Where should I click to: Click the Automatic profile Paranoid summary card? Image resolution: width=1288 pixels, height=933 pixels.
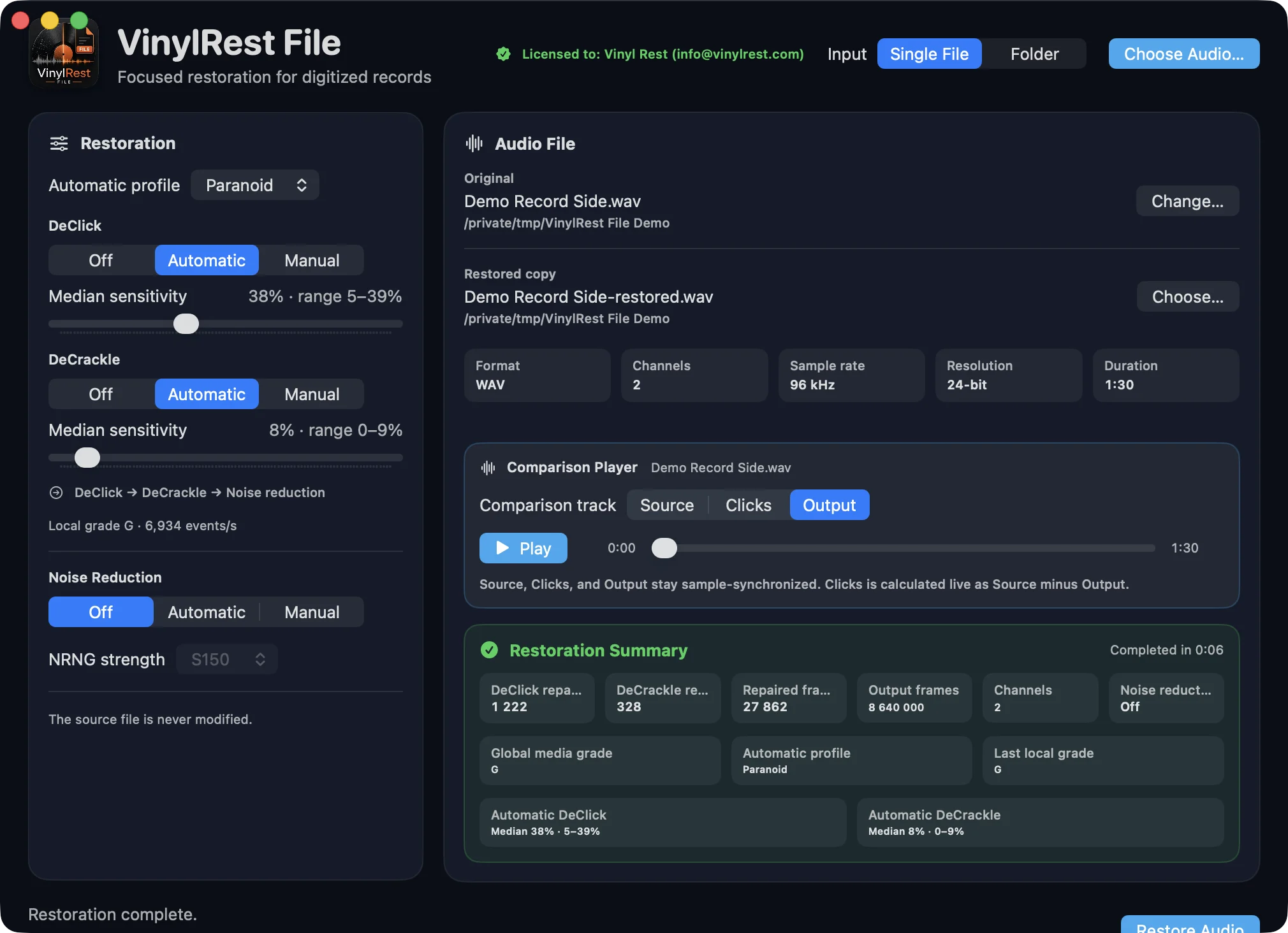(851, 760)
